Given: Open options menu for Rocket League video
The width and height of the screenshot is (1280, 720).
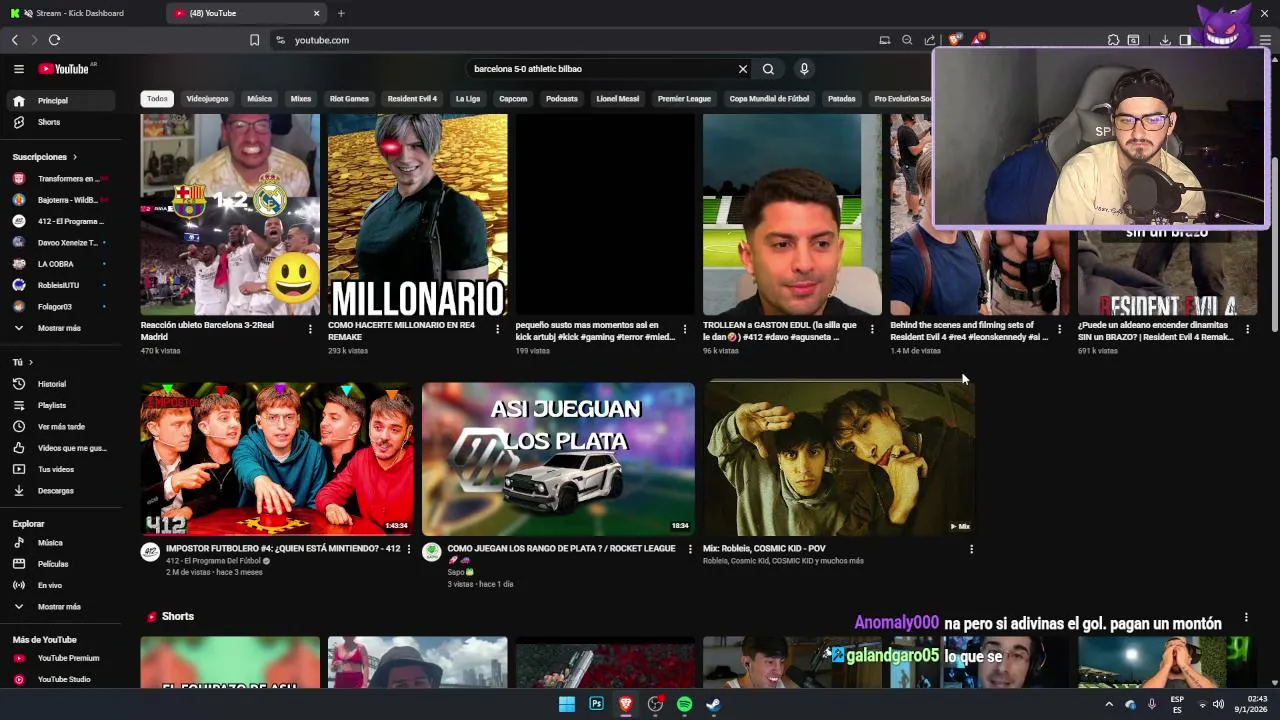Looking at the screenshot, I should tap(689, 549).
